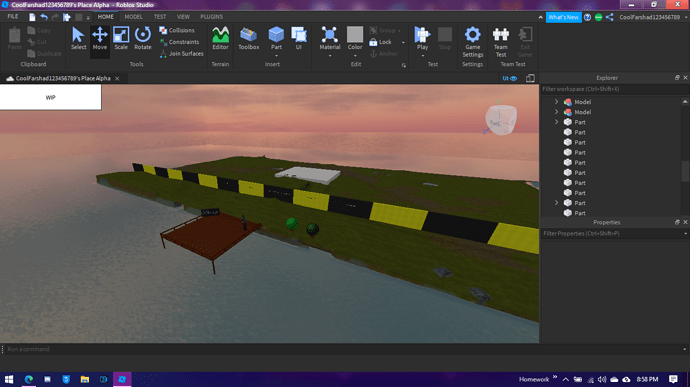Toggle Join Surfaces option
The height and width of the screenshot is (387, 690).
[x=182, y=54]
